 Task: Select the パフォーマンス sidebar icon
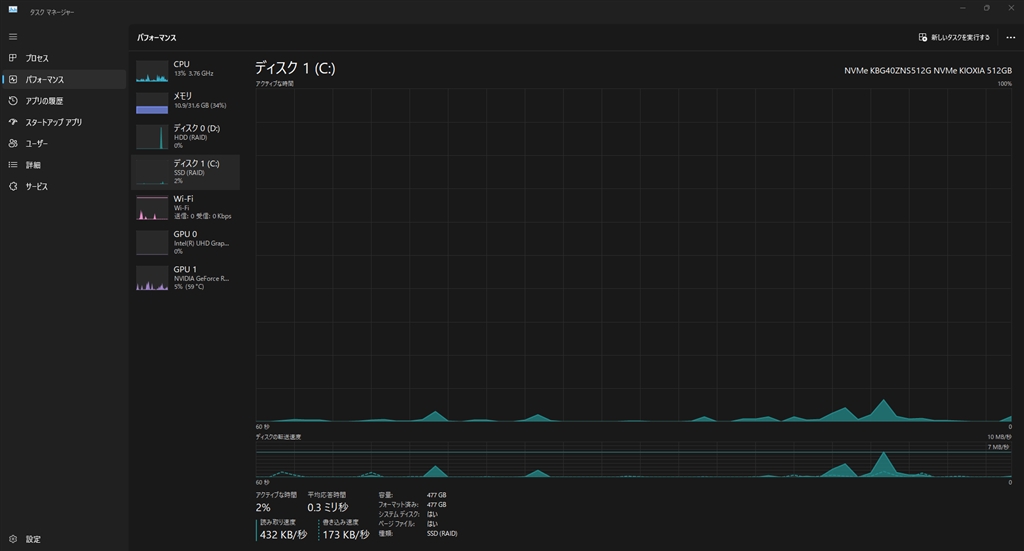[x=13, y=80]
